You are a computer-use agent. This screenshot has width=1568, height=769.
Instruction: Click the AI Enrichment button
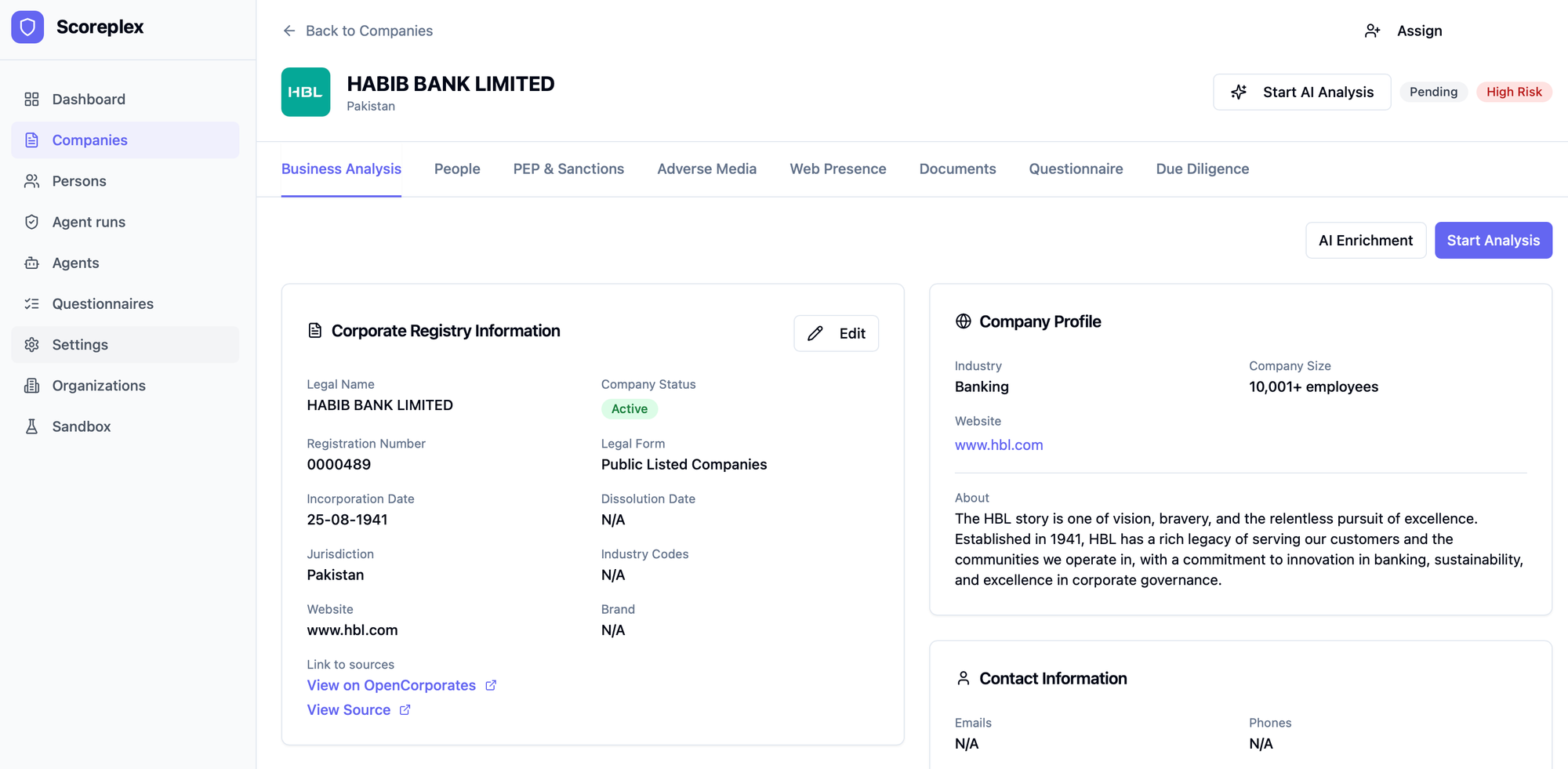(x=1365, y=241)
